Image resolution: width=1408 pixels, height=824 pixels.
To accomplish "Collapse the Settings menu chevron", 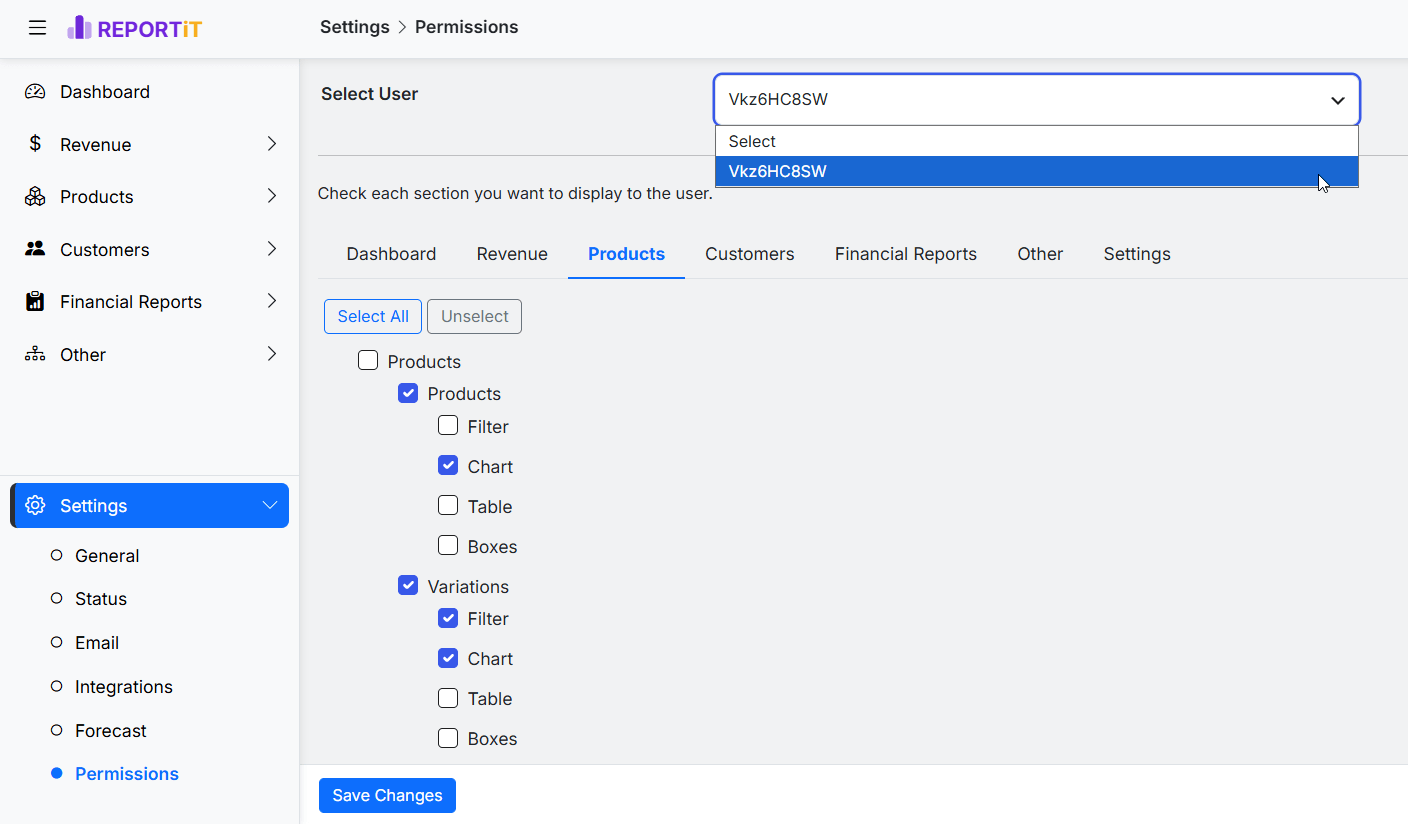I will [x=270, y=506].
